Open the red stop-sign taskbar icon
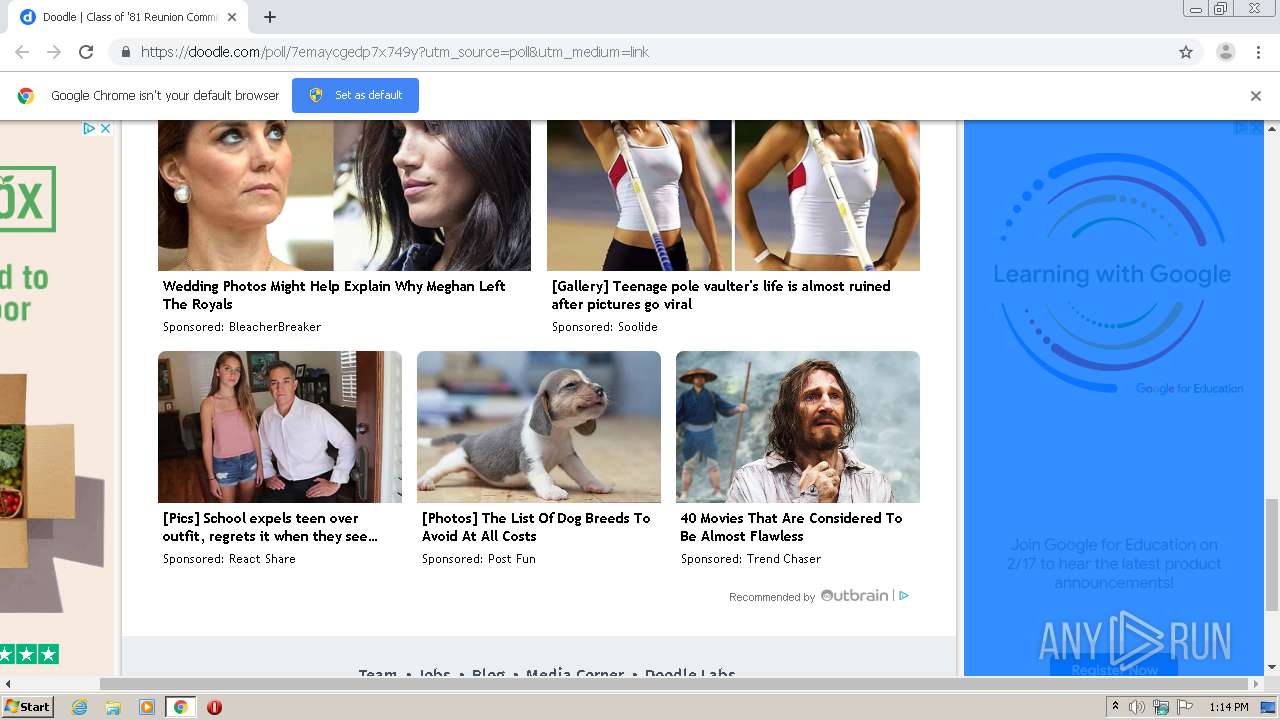Viewport: 1280px width, 720px height. pyautogui.click(x=214, y=707)
